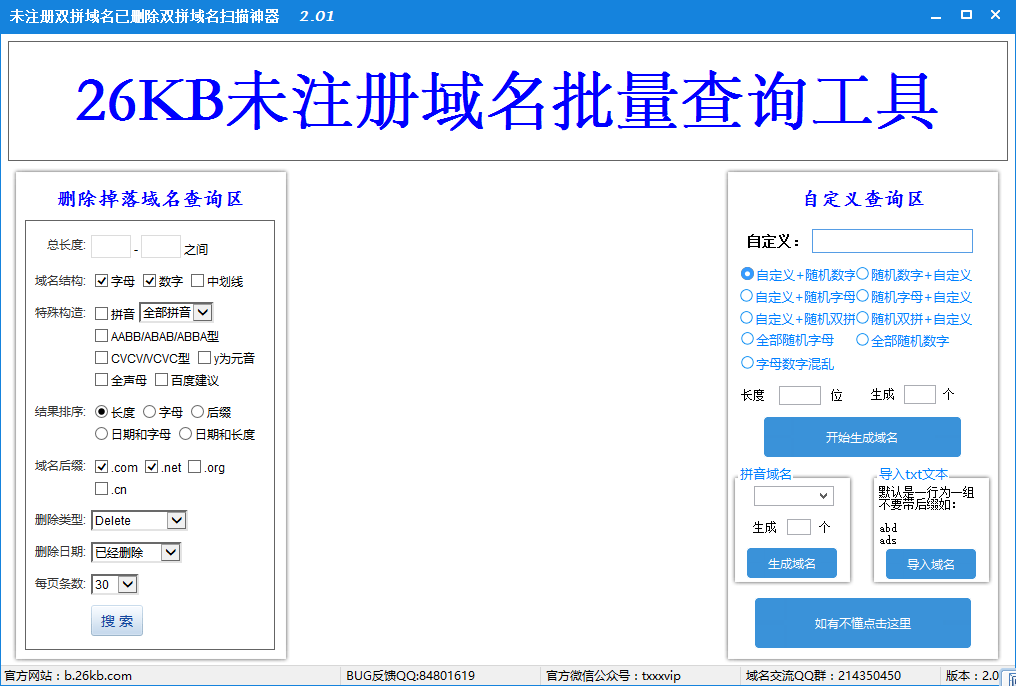This screenshot has width=1016, height=686.
Task: Expand the 拼音域名 combo box
Action: tap(794, 496)
